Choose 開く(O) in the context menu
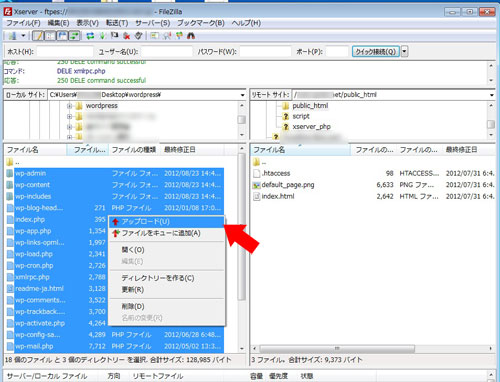The image size is (500, 382). coord(167,250)
